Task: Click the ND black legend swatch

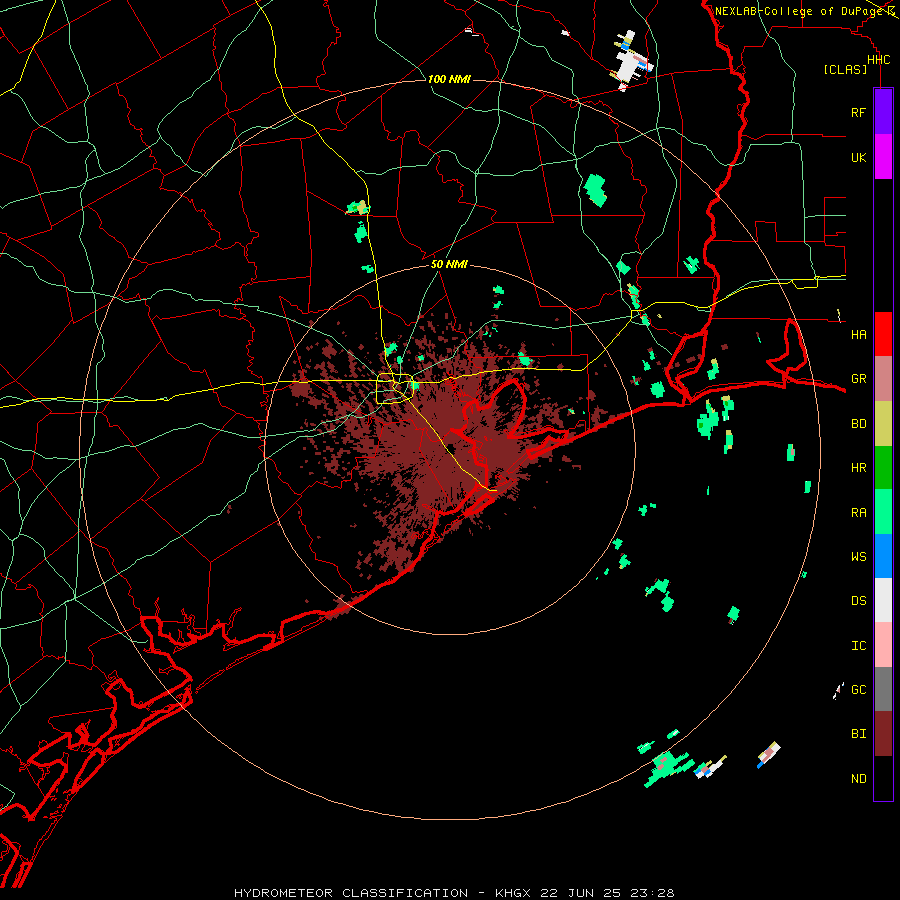Action: pos(883,778)
